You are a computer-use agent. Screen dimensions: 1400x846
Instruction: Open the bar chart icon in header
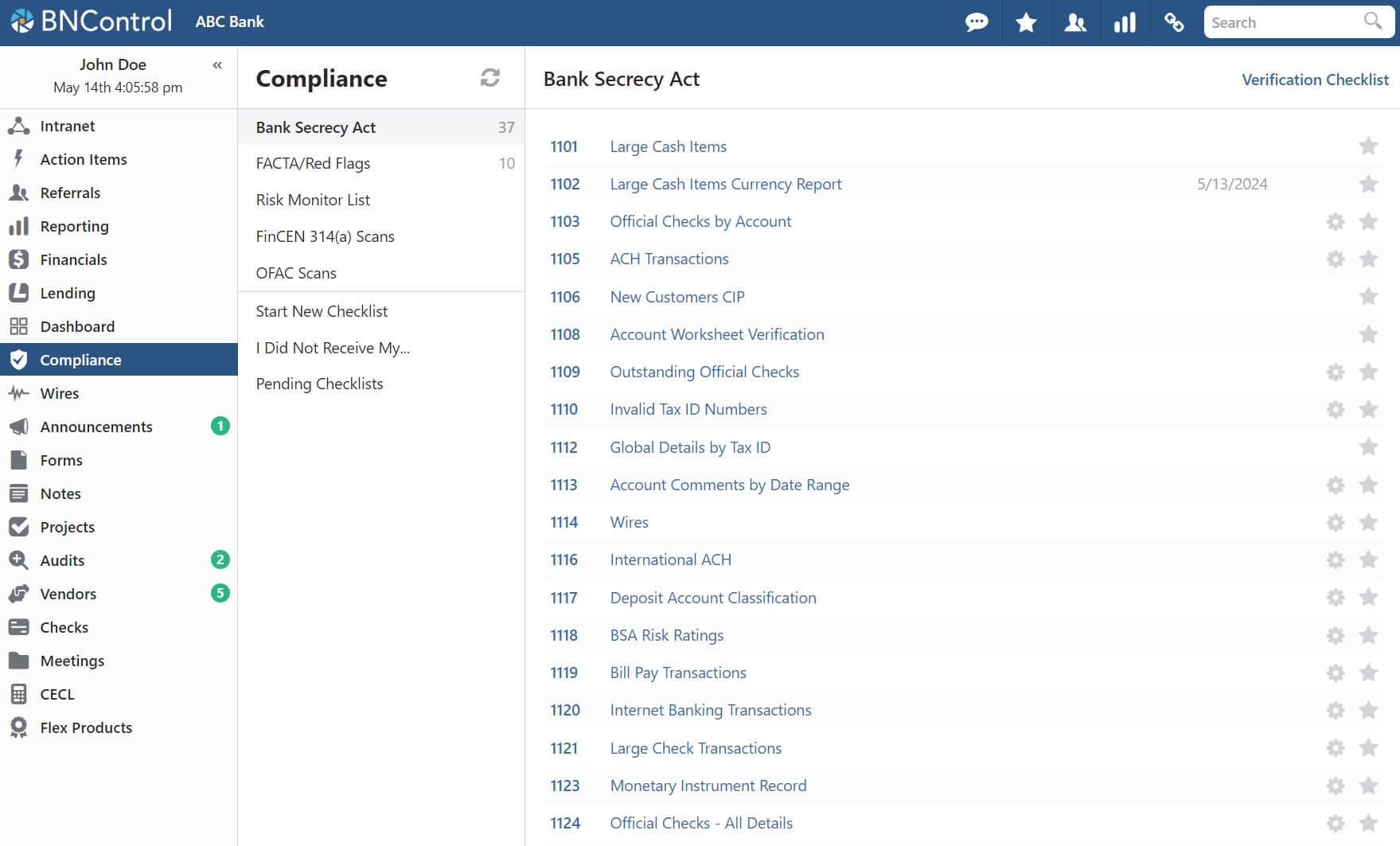tap(1125, 22)
